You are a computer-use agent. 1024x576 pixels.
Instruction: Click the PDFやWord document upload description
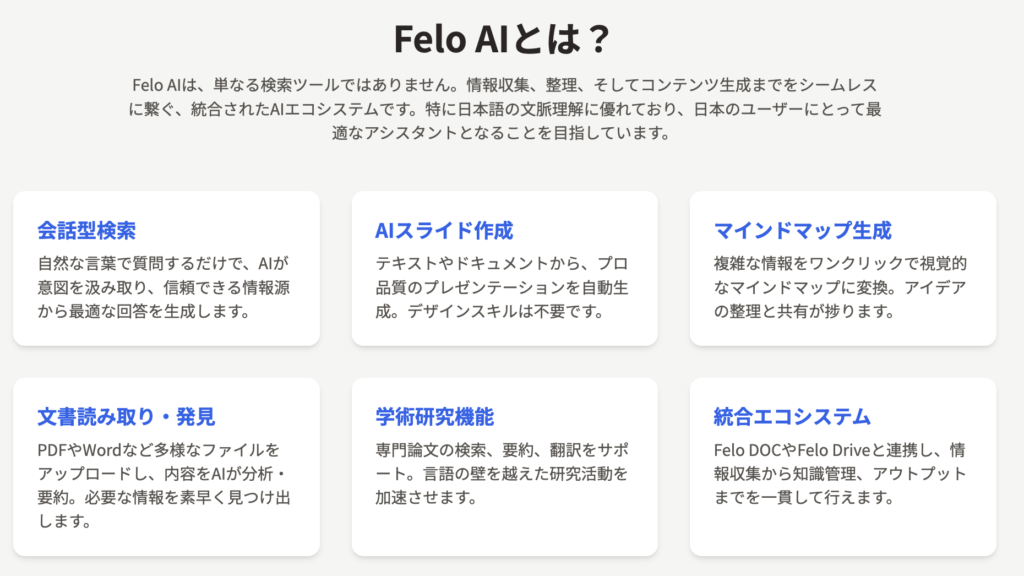(x=163, y=485)
